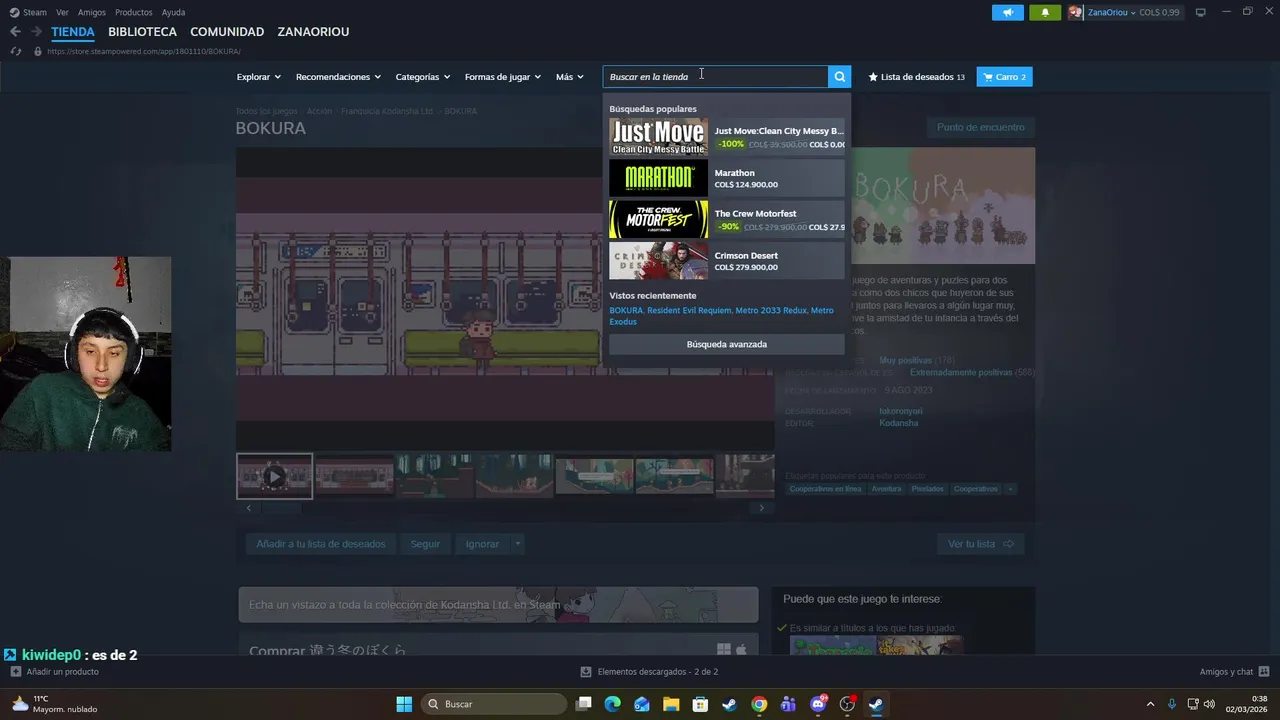Viewport: 1280px width, 720px height.
Task: Open Lista de deseados wishlist
Action: pos(917,77)
